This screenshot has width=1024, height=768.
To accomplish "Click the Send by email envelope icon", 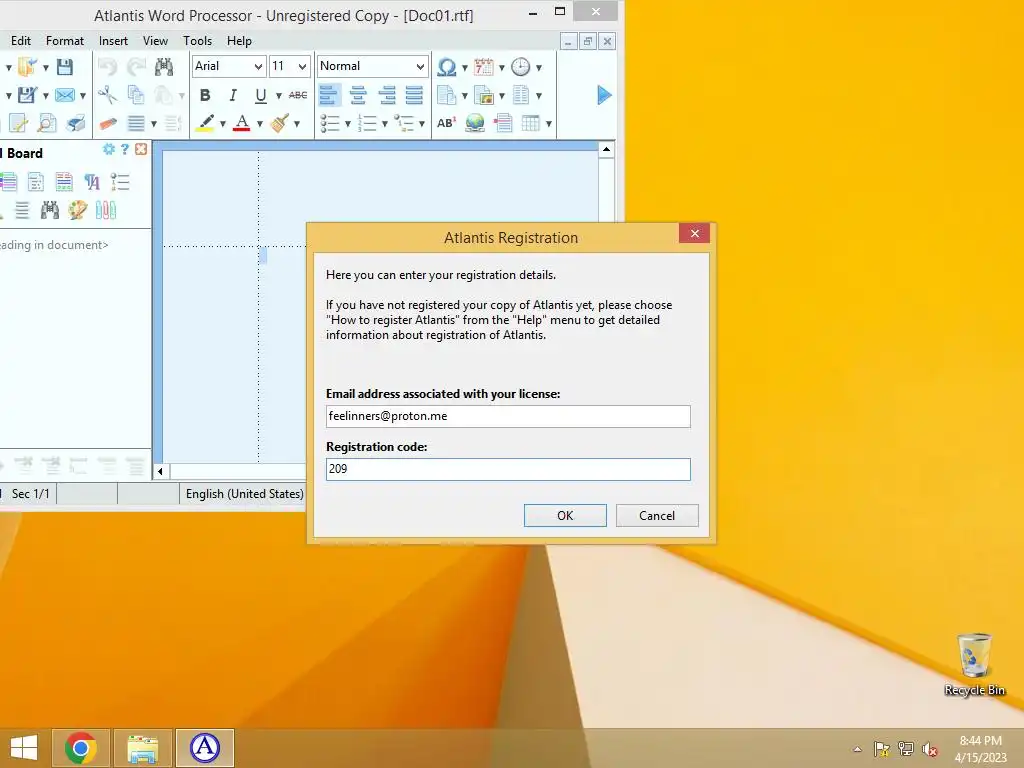I will (65, 95).
